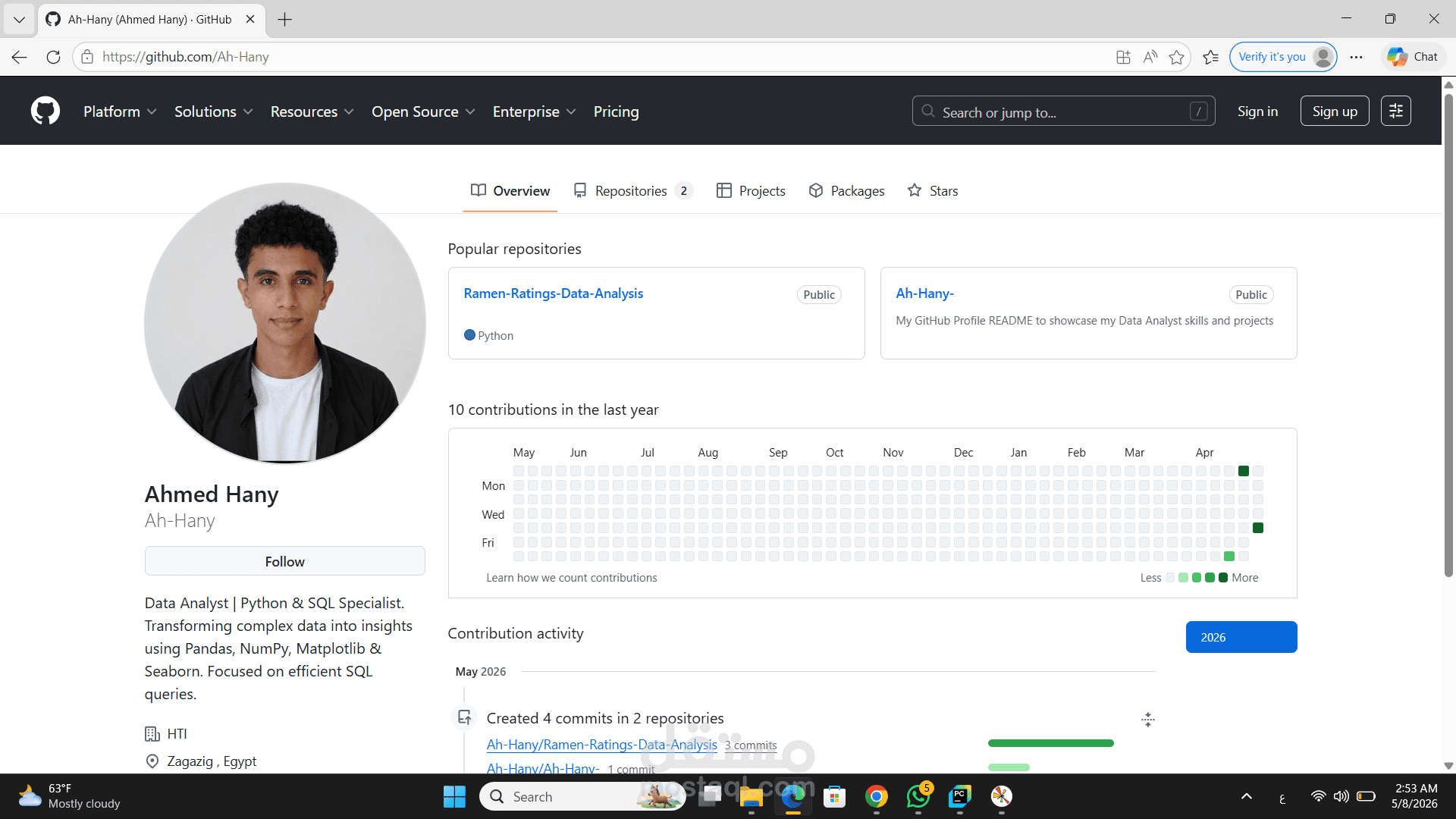Open Google Chrome from taskbar

click(x=876, y=796)
